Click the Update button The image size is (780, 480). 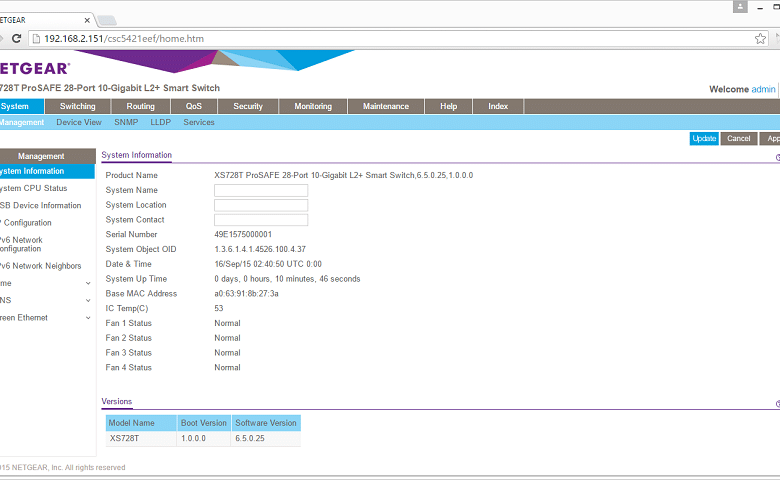pos(704,138)
